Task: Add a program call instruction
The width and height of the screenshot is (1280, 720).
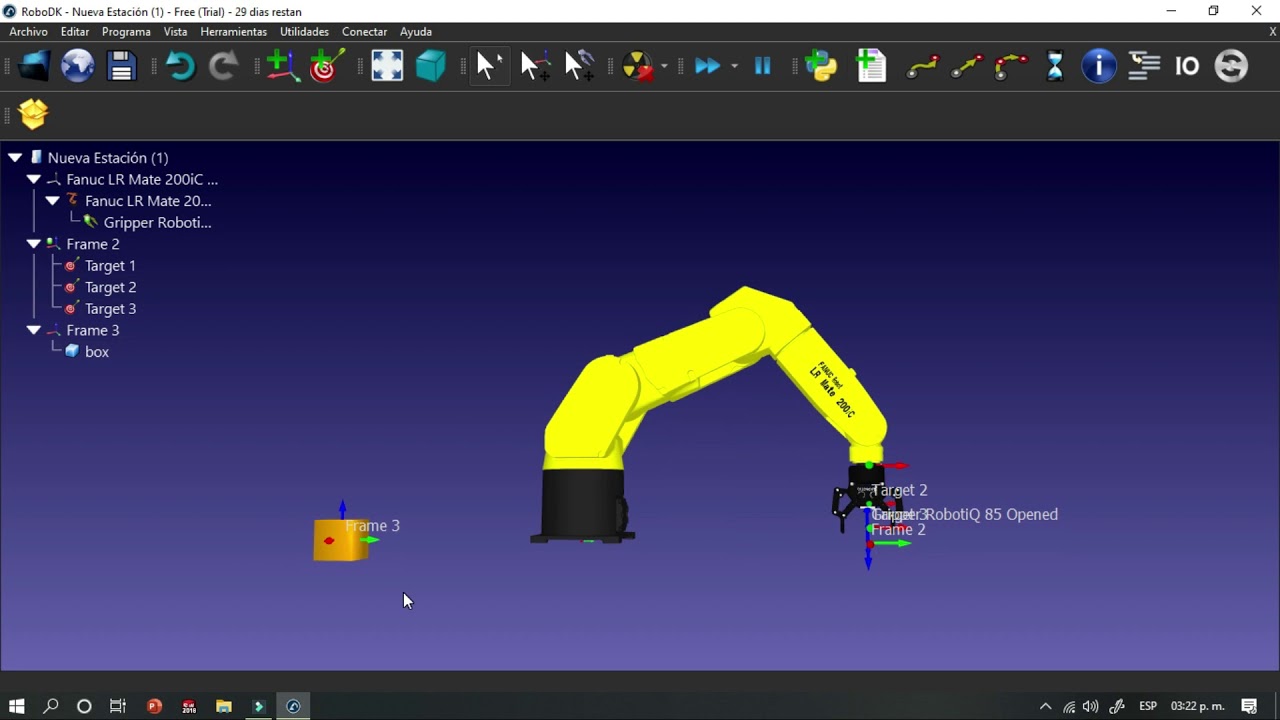Action: tap(1143, 67)
